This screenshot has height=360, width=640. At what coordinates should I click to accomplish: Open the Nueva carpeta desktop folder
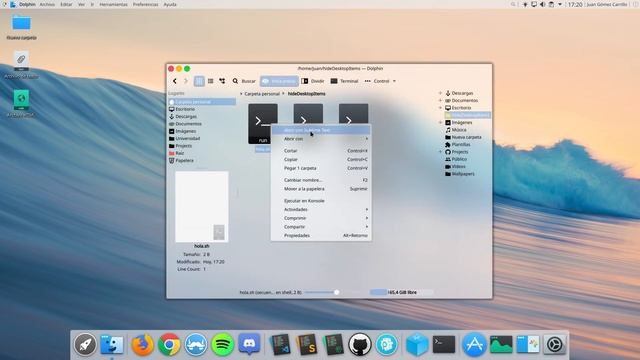(21, 27)
